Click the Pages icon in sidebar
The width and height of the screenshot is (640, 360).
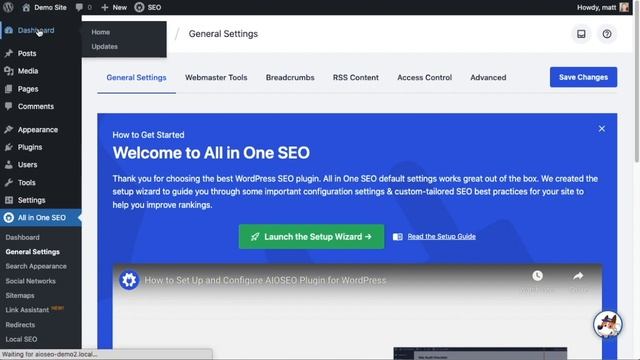tap(9, 89)
